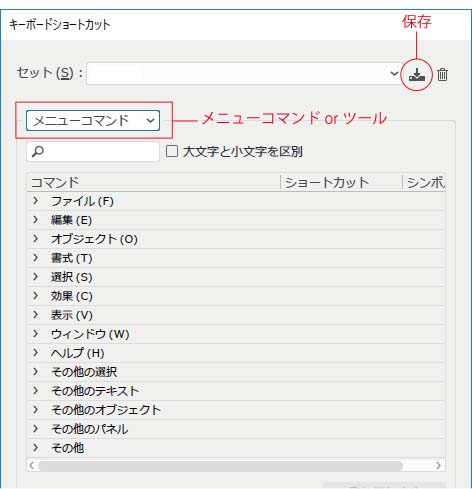Expand the ウィンドウ (W) row chevron

coord(36,334)
